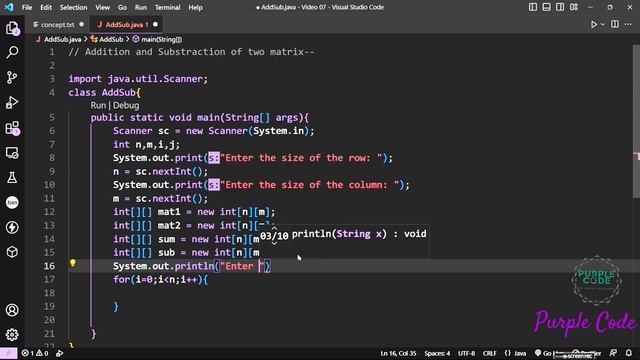Toggle the primary side bar
Viewport: 640px width, 360px height.
(x=533, y=7)
